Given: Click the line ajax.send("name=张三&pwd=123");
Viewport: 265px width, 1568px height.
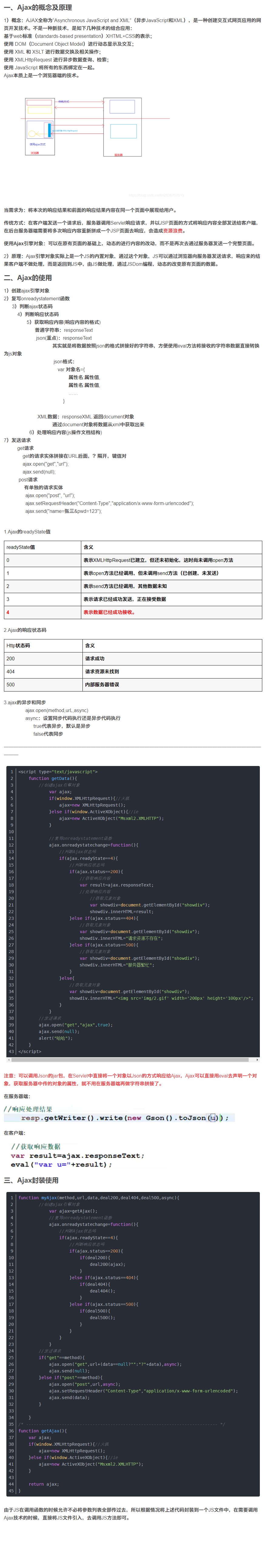Looking at the screenshot, I should coord(63,511).
